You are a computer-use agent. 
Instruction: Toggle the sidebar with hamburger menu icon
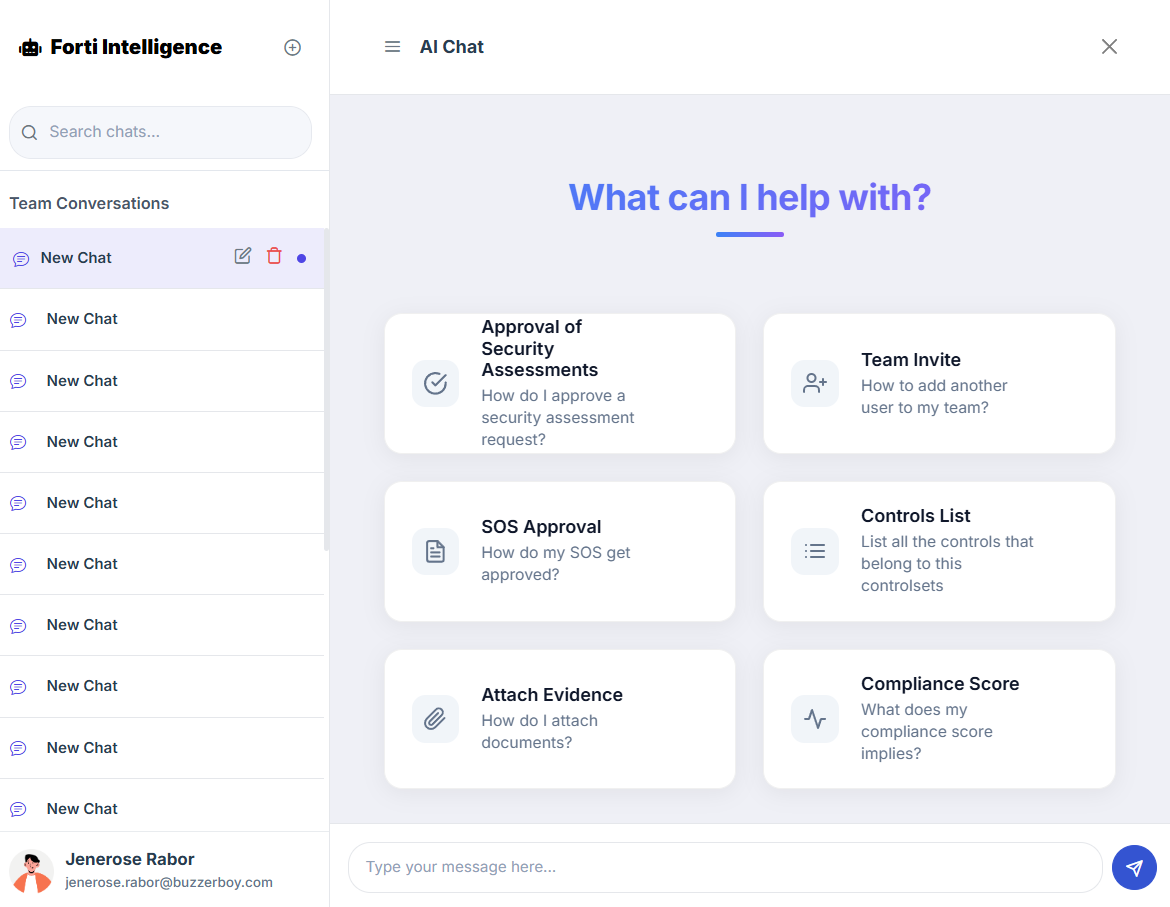pyautogui.click(x=392, y=47)
